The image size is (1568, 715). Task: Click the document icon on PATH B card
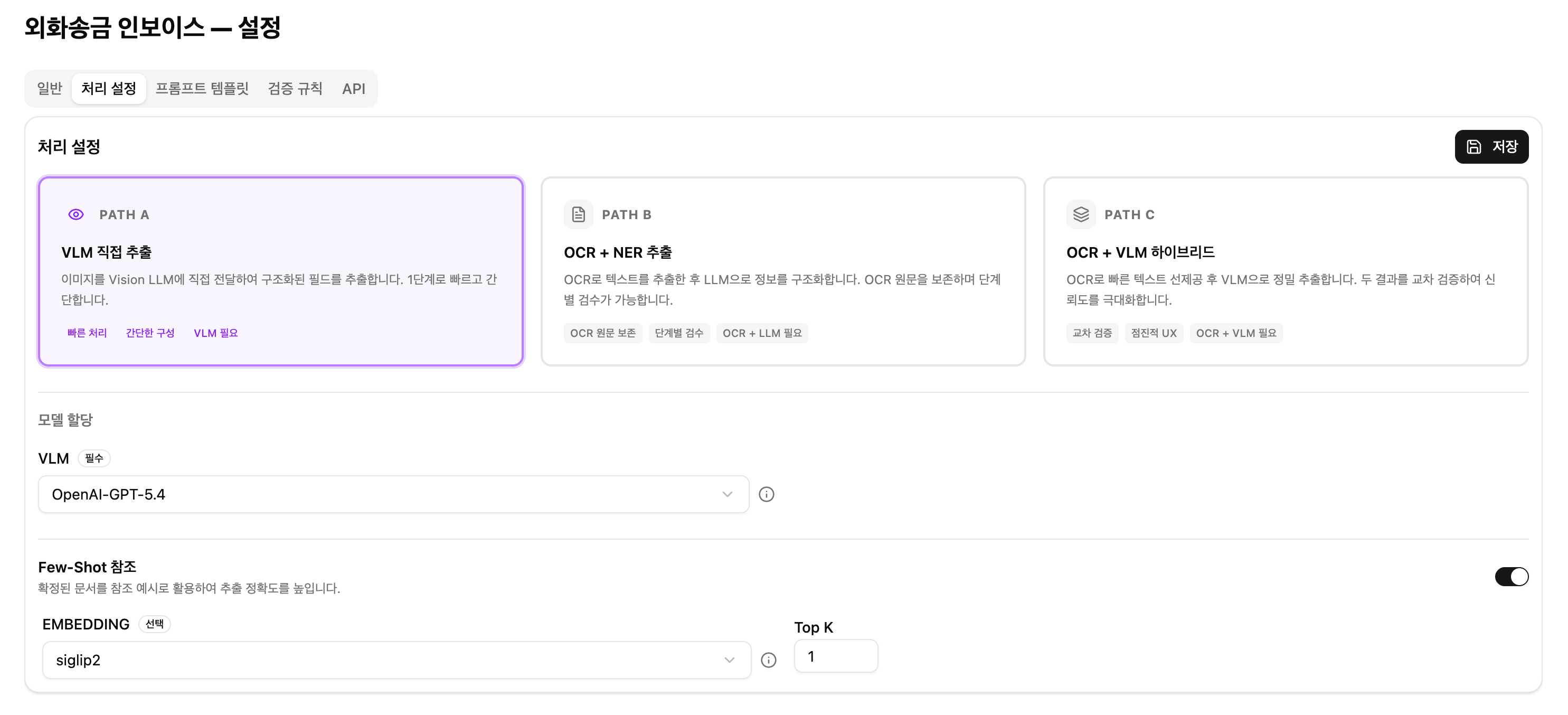tap(578, 214)
